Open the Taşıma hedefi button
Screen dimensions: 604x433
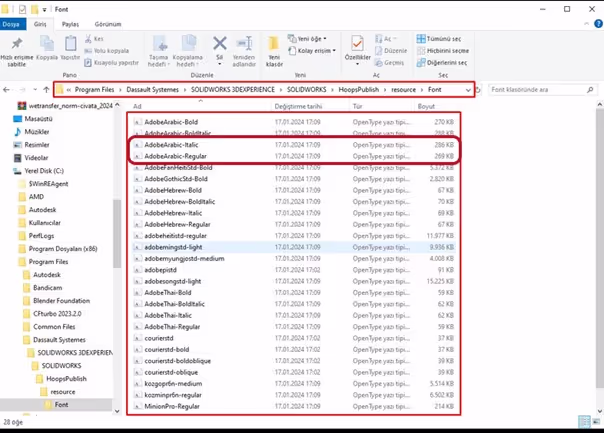[x=159, y=50]
